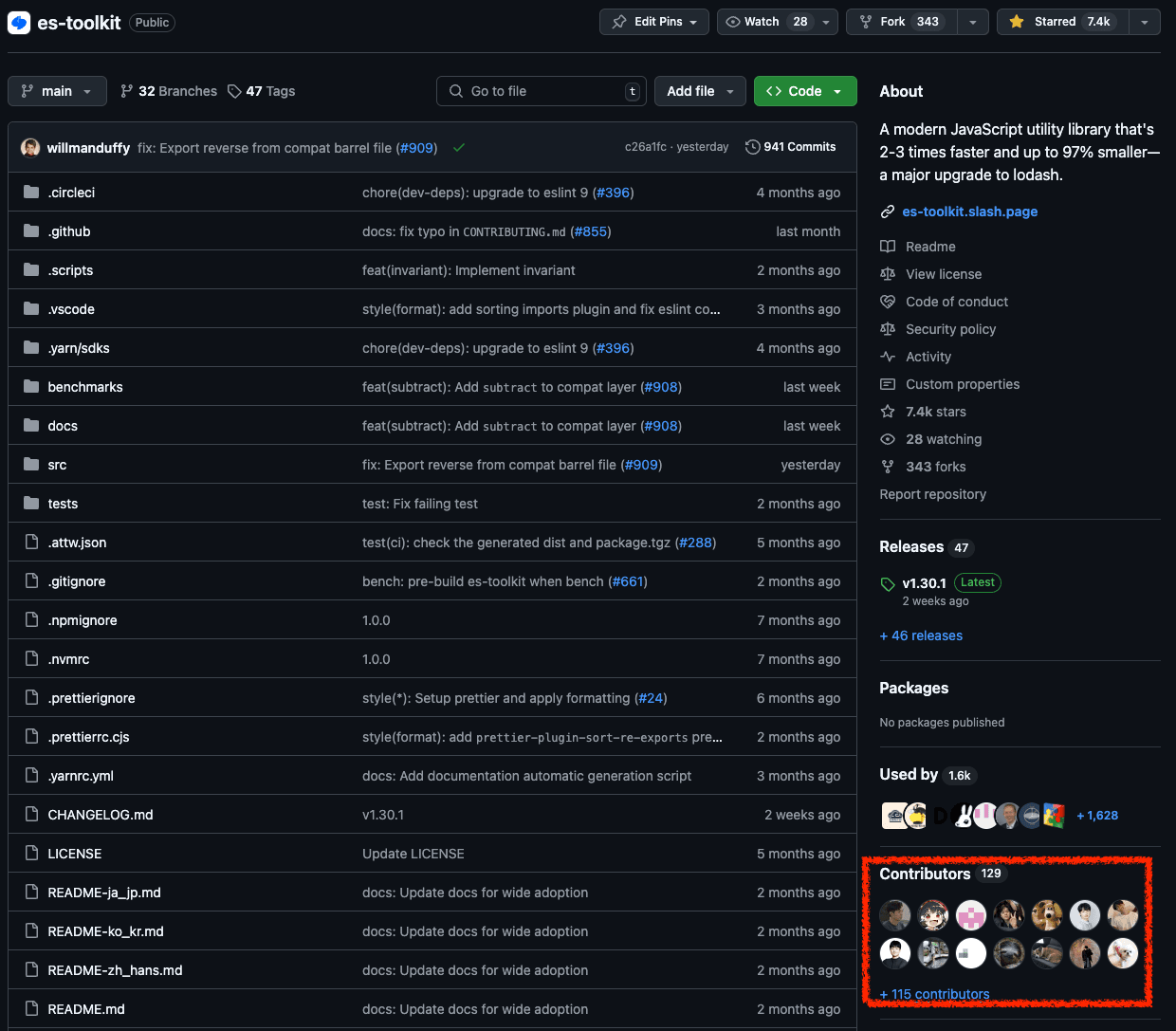Open the .circleci folder

click(x=71, y=193)
